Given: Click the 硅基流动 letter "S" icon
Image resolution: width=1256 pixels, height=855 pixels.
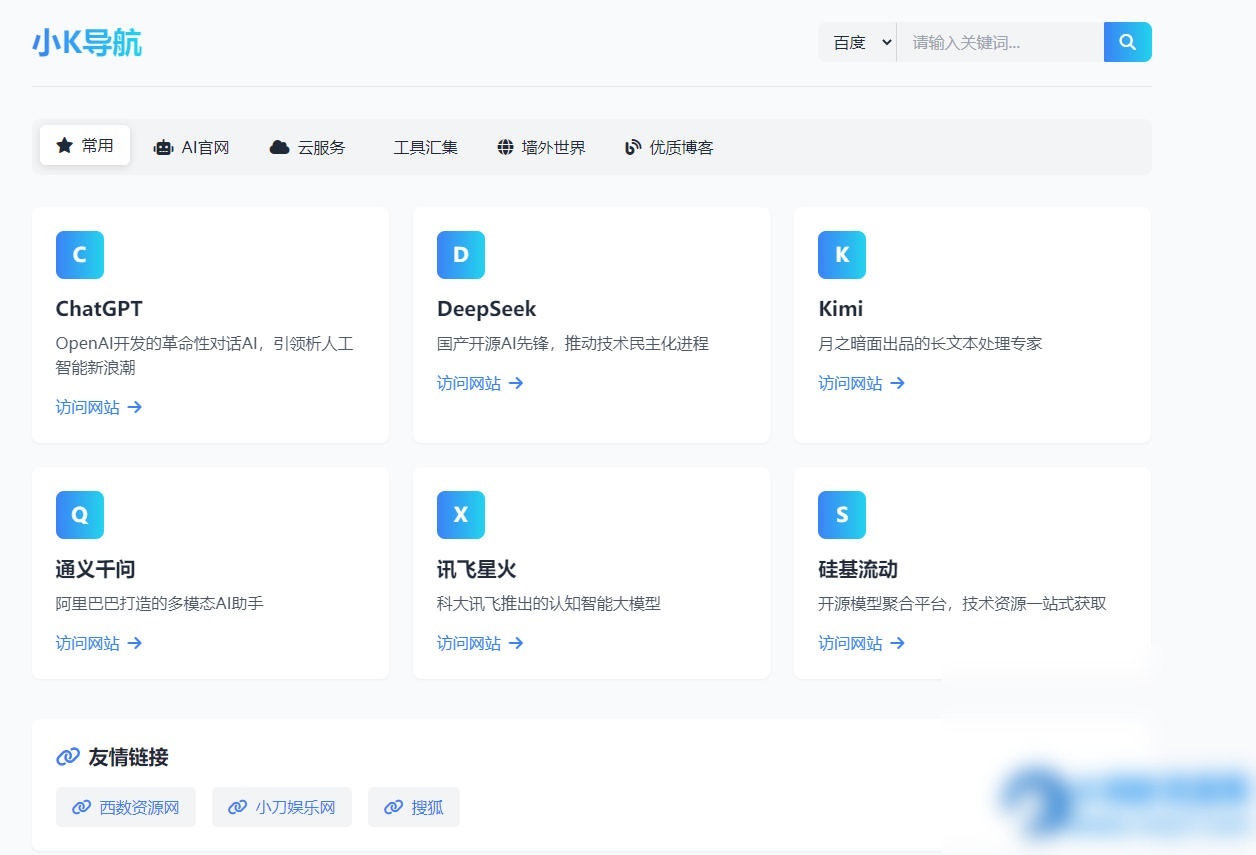Looking at the screenshot, I should [x=841, y=515].
